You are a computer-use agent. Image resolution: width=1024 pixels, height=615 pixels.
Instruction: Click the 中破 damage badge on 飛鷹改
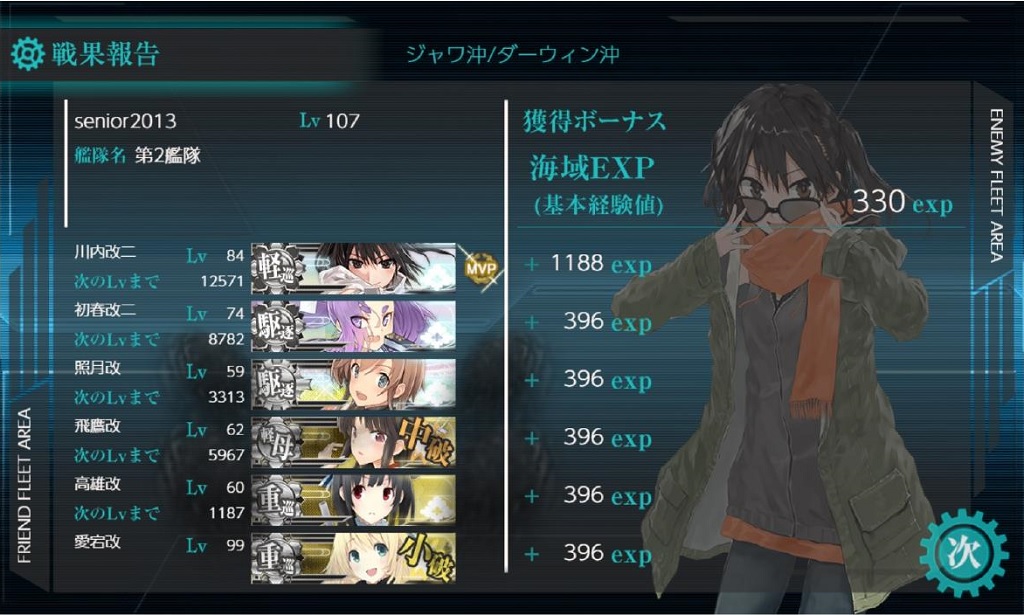coord(426,442)
